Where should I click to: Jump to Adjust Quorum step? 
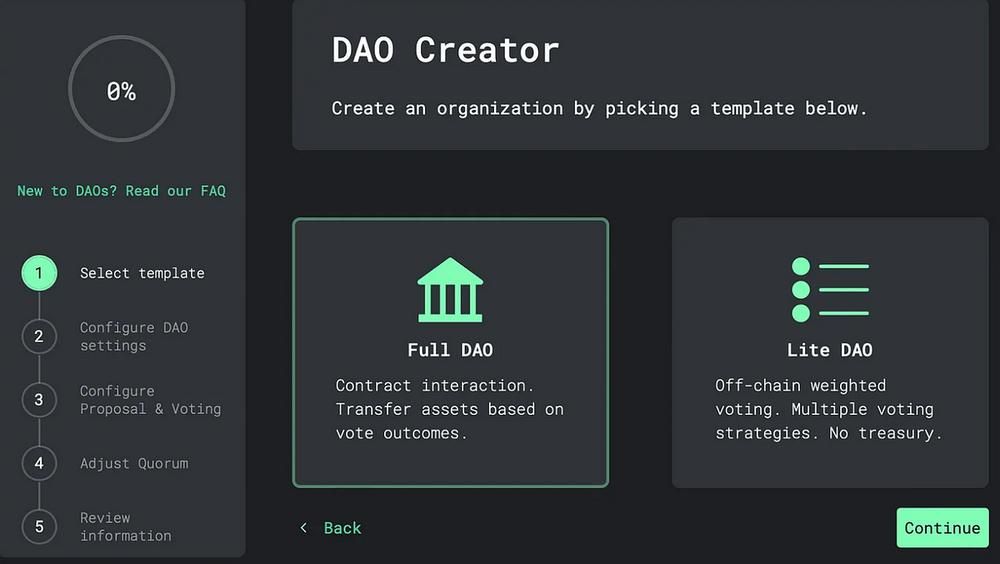click(x=134, y=463)
